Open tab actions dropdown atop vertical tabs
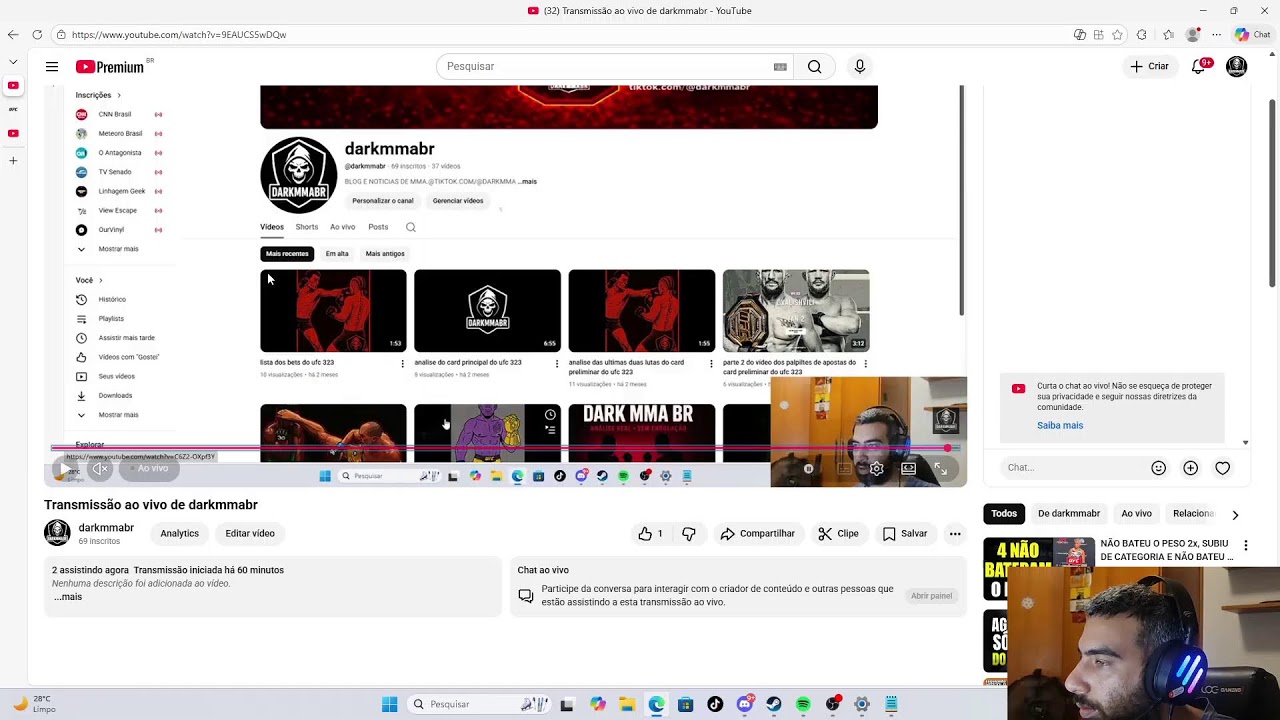The width and height of the screenshot is (1280, 720). coord(13,62)
